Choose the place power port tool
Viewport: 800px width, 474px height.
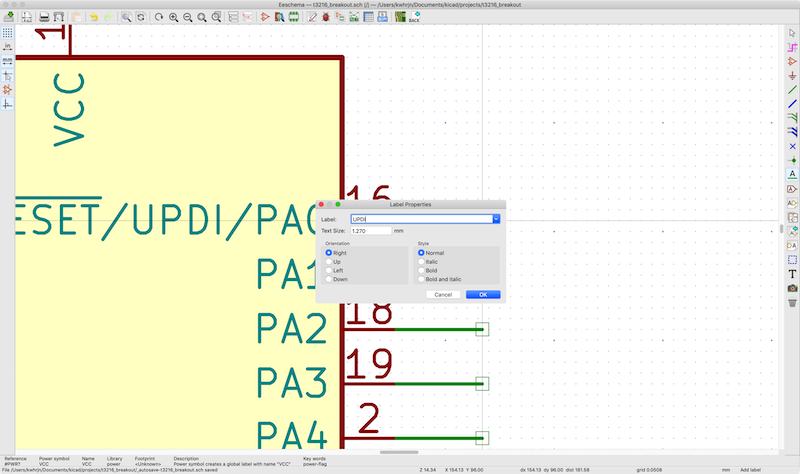(x=792, y=76)
